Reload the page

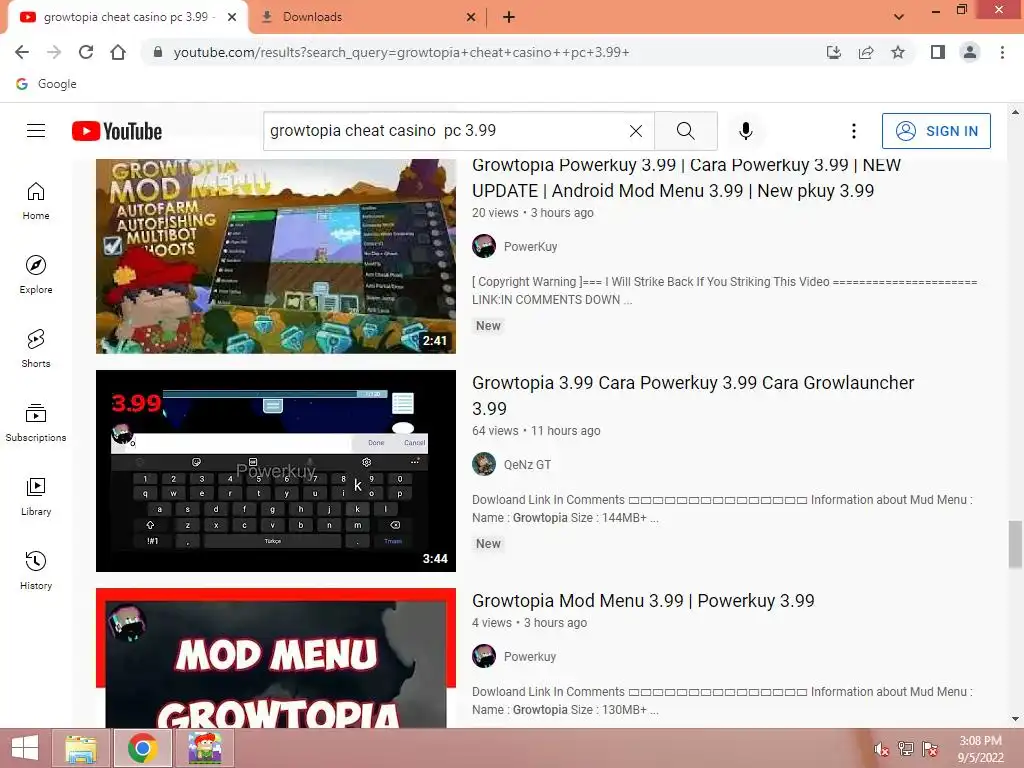pyautogui.click(x=86, y=52)
